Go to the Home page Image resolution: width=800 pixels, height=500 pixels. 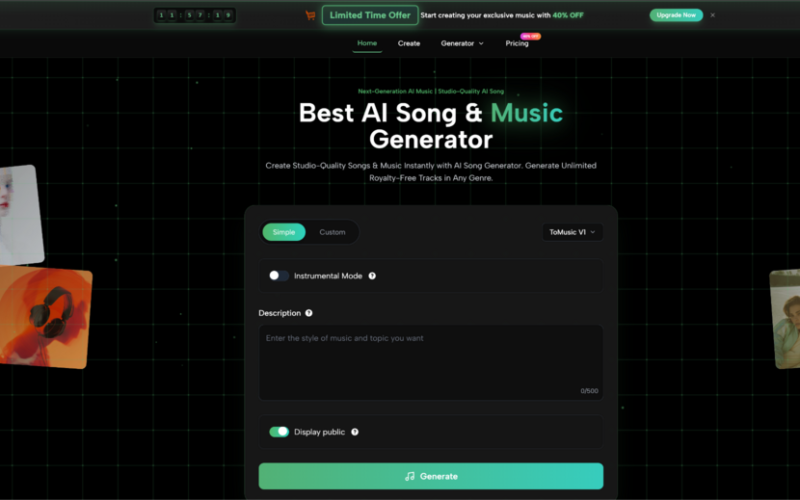[367, 43]
